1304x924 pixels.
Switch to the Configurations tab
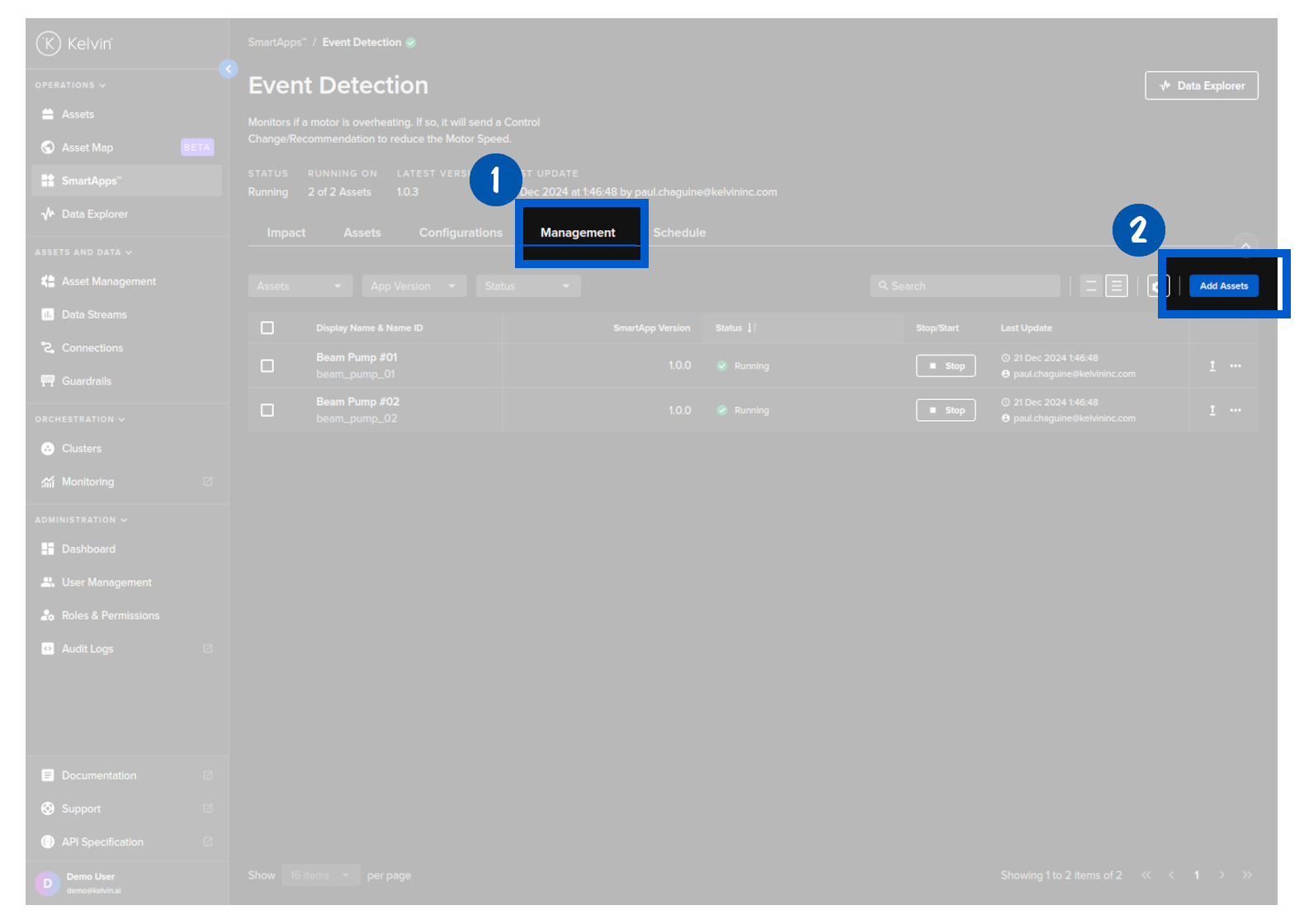(461, 233)
